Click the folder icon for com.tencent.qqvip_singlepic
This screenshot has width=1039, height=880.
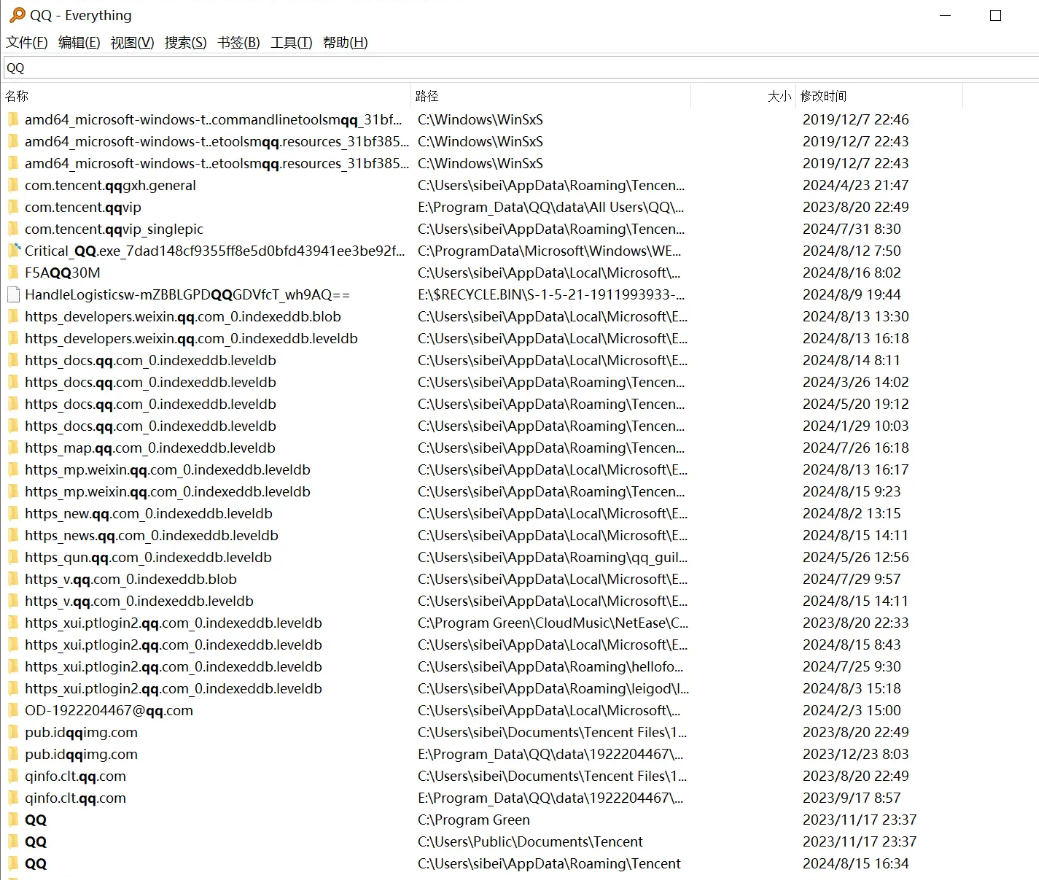(13, 229)
